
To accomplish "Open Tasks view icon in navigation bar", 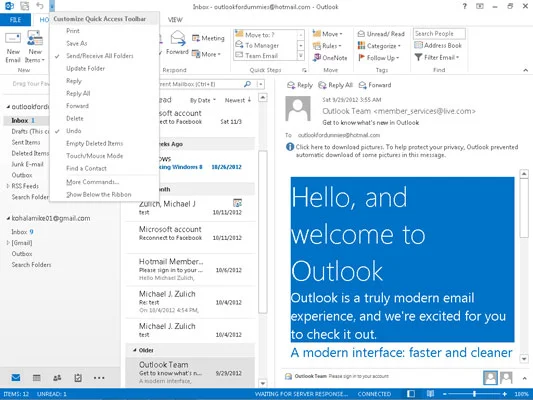I will pos(78,378).
